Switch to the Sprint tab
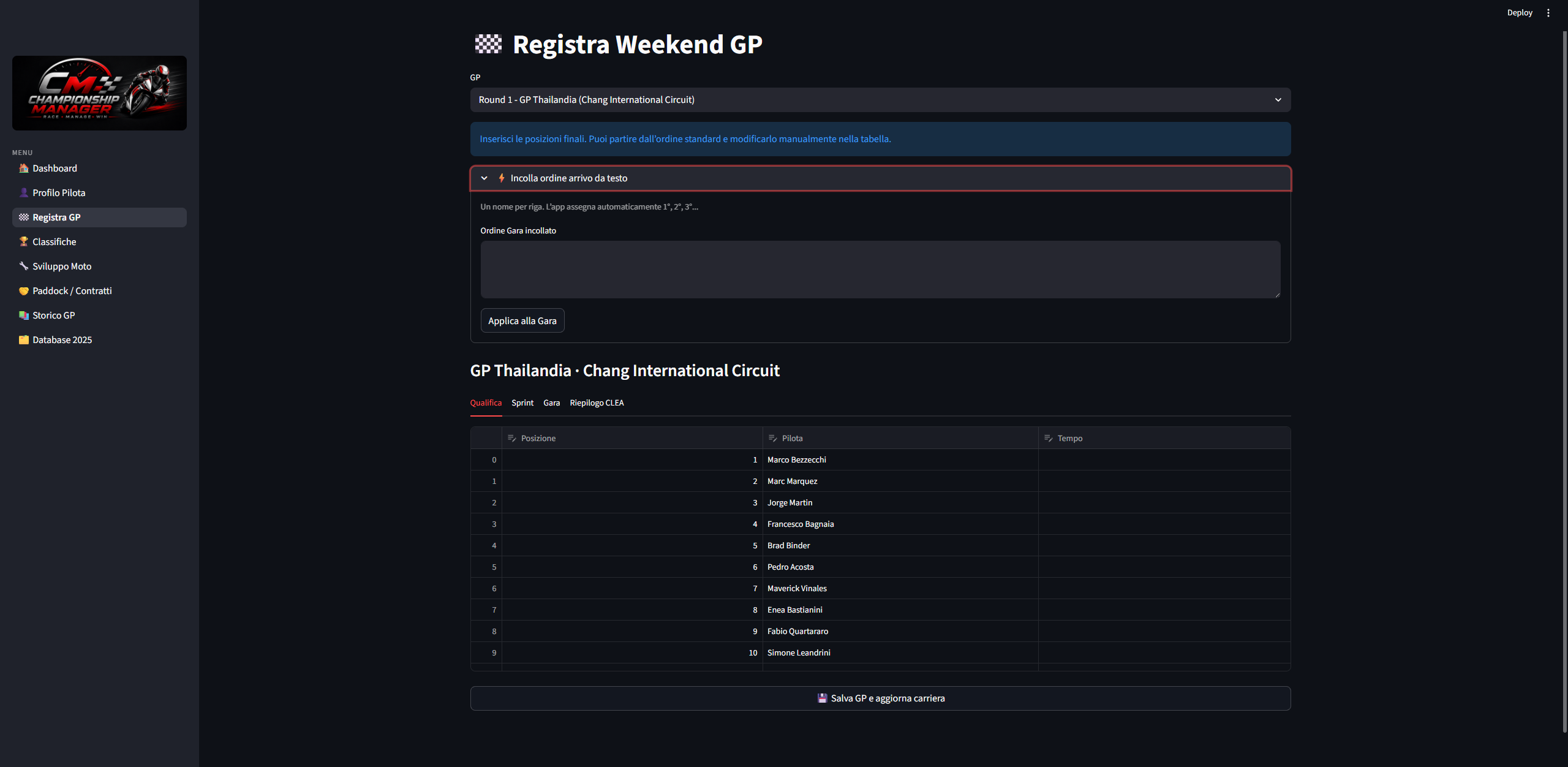The height and width of the screenshot is (767, 1568). coord(522,402)
